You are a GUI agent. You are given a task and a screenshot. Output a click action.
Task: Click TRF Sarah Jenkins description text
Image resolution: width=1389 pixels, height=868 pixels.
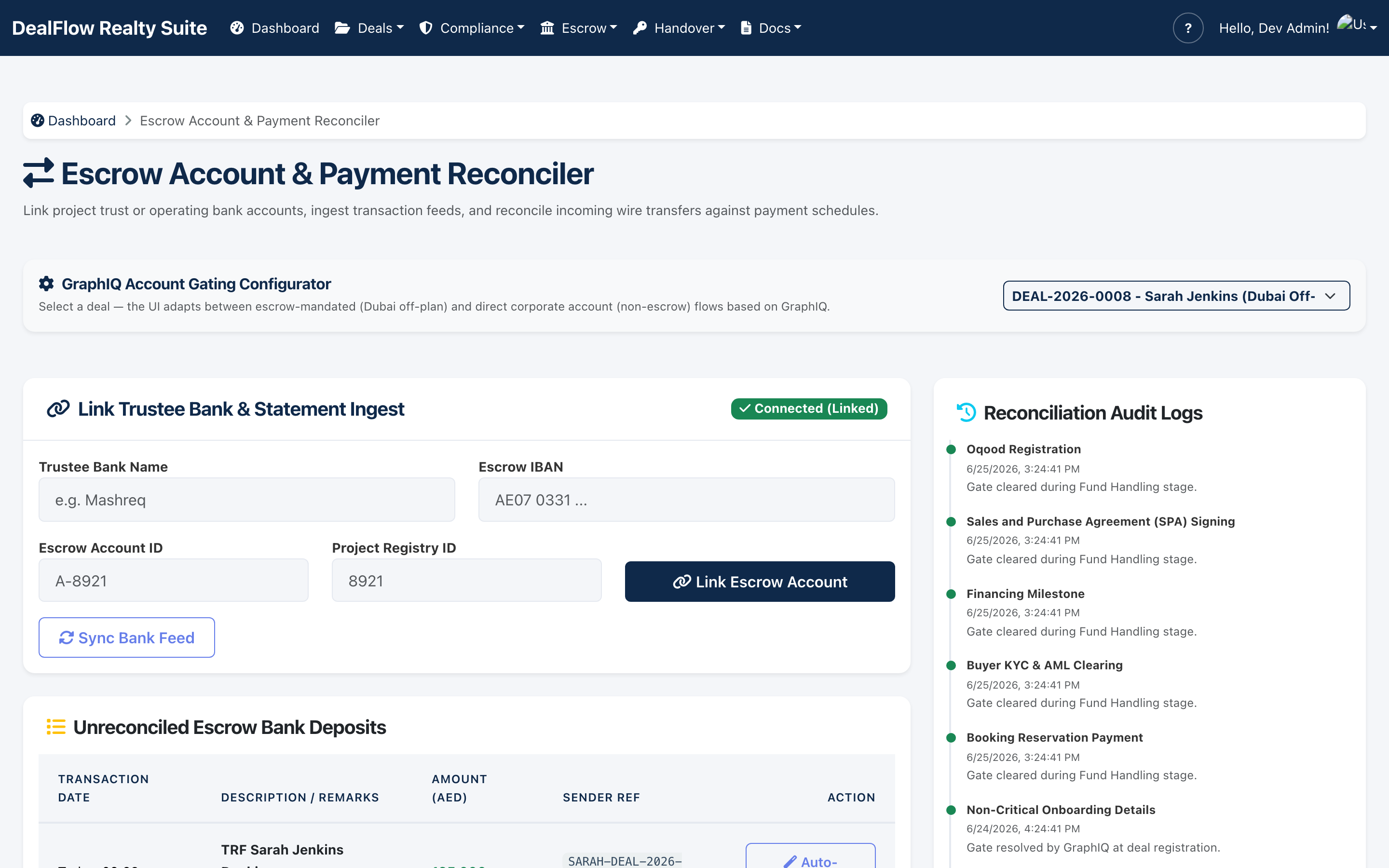pos(283,850)
